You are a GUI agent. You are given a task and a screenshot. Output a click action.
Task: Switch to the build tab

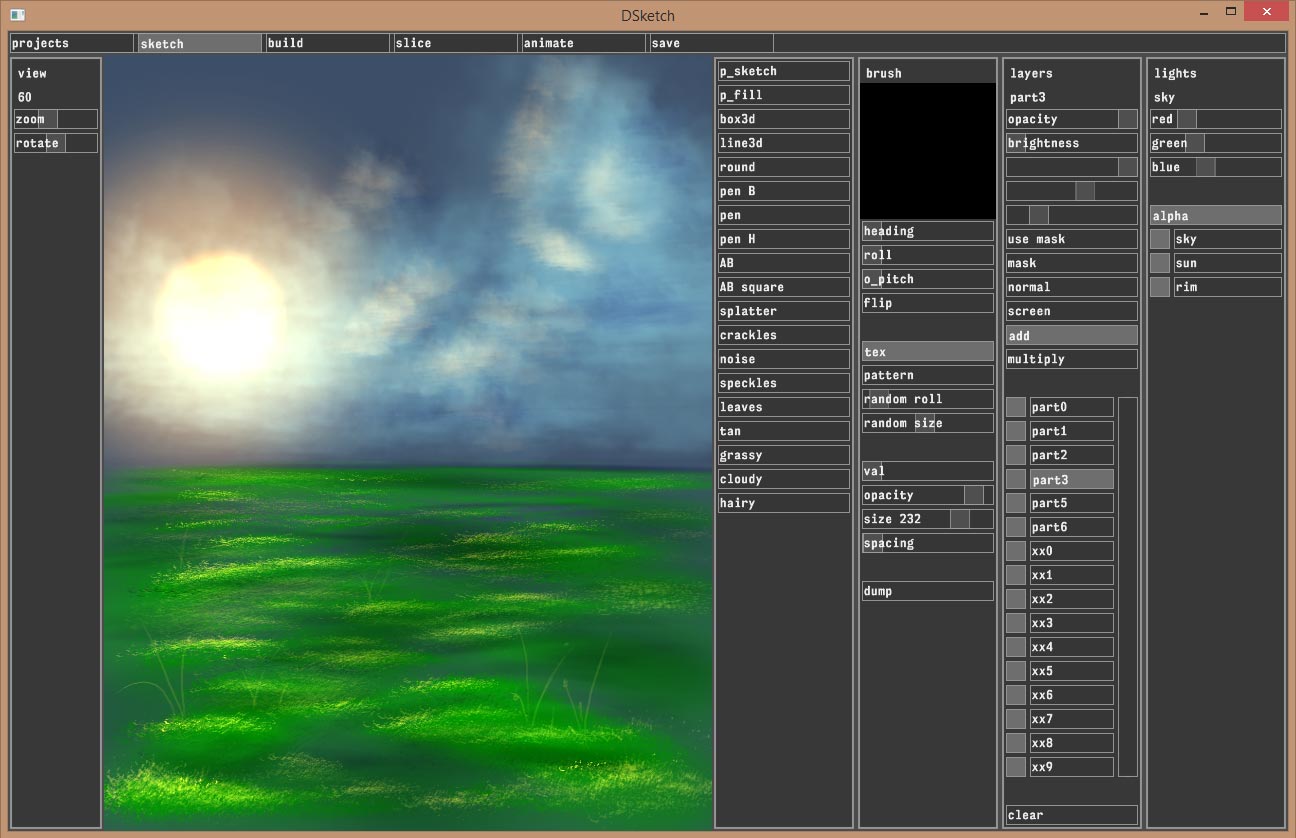pyautogui.click(x=326, y=43)
